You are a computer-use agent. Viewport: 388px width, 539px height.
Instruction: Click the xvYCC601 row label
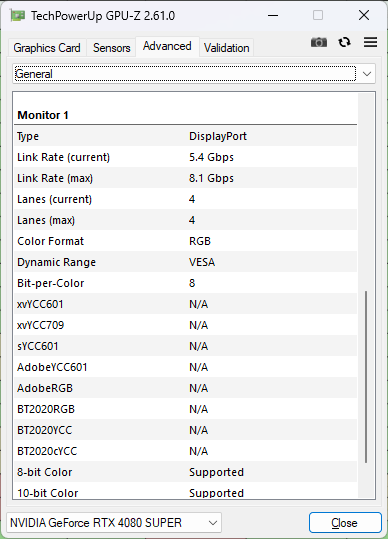click(x=40, y=304)
